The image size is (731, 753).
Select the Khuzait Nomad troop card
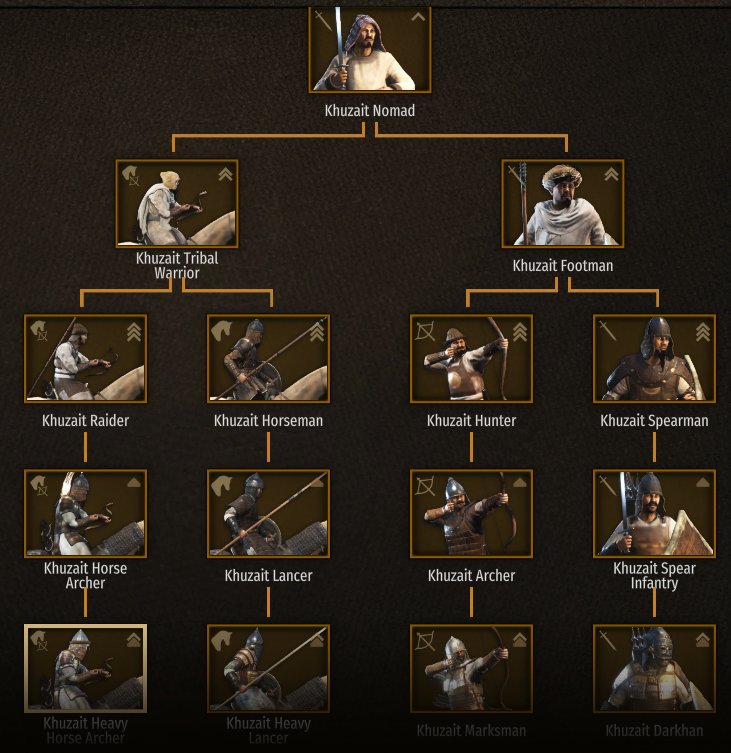[x=370, y=49]
